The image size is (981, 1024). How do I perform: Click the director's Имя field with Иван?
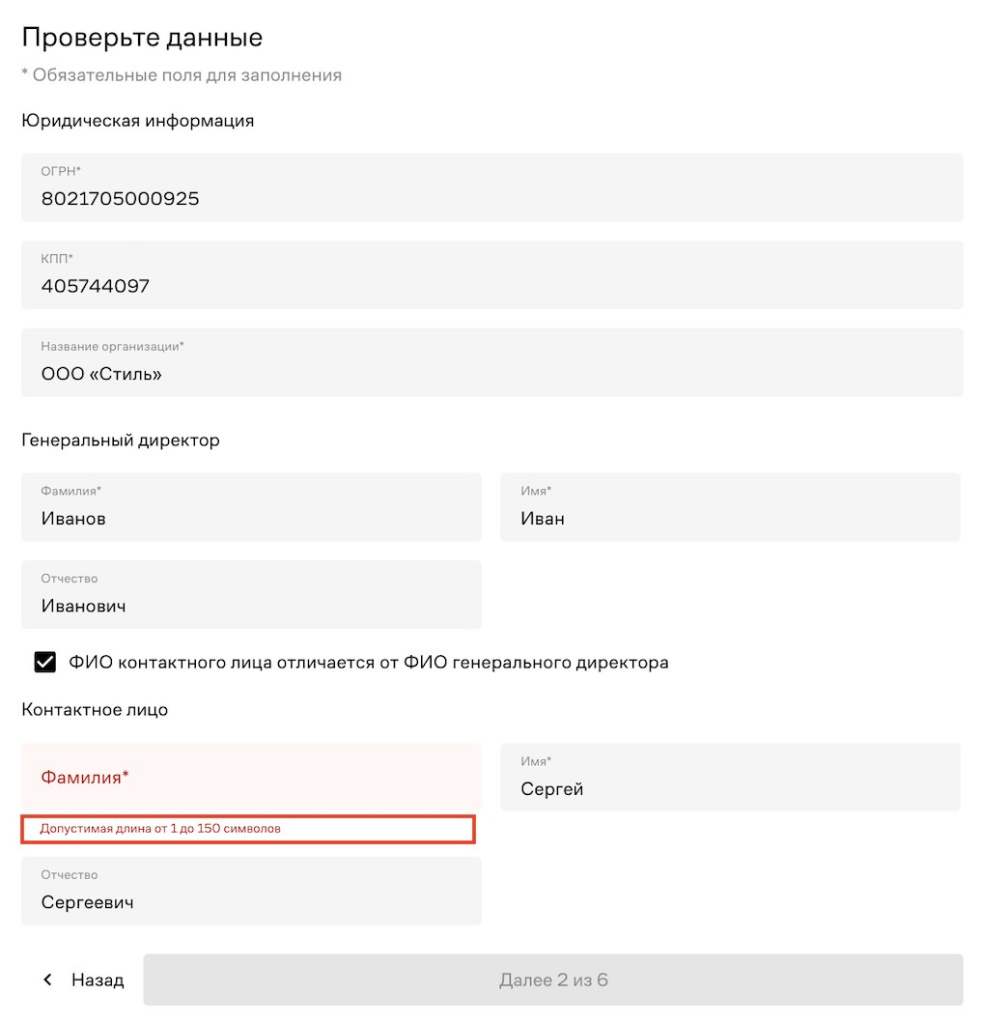729,508
